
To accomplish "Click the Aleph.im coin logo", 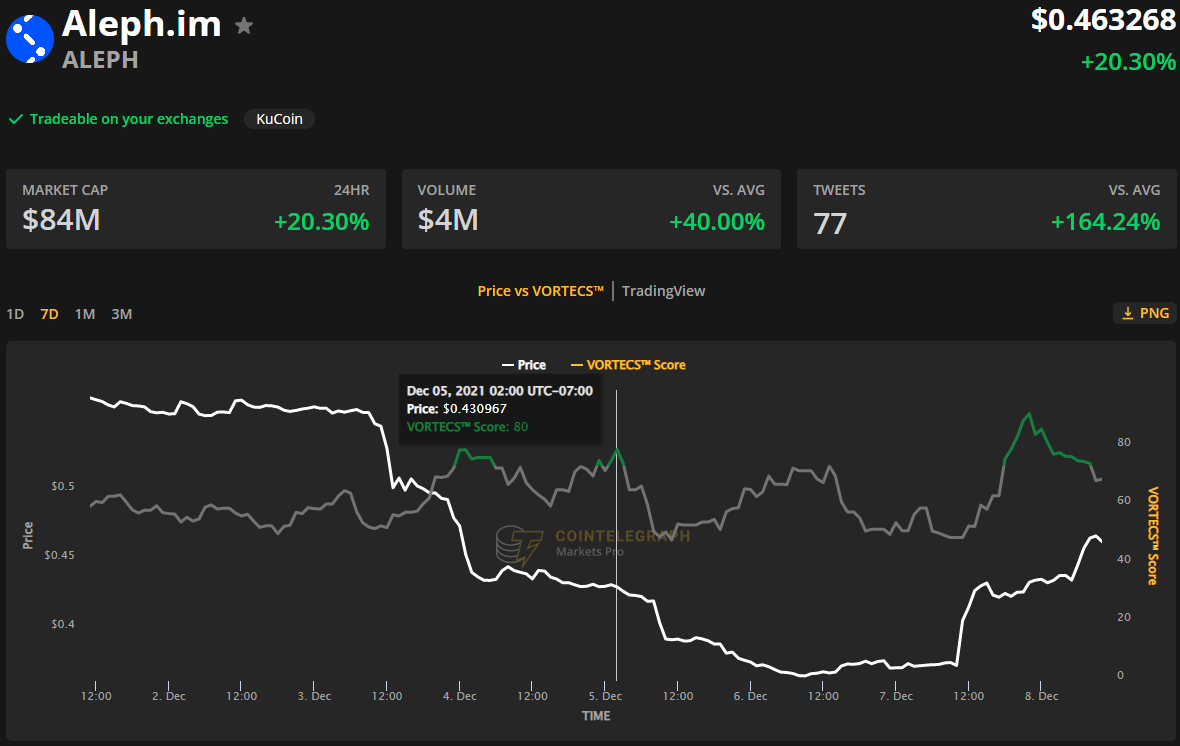I will pyautogui.click(x=30, y=40).
